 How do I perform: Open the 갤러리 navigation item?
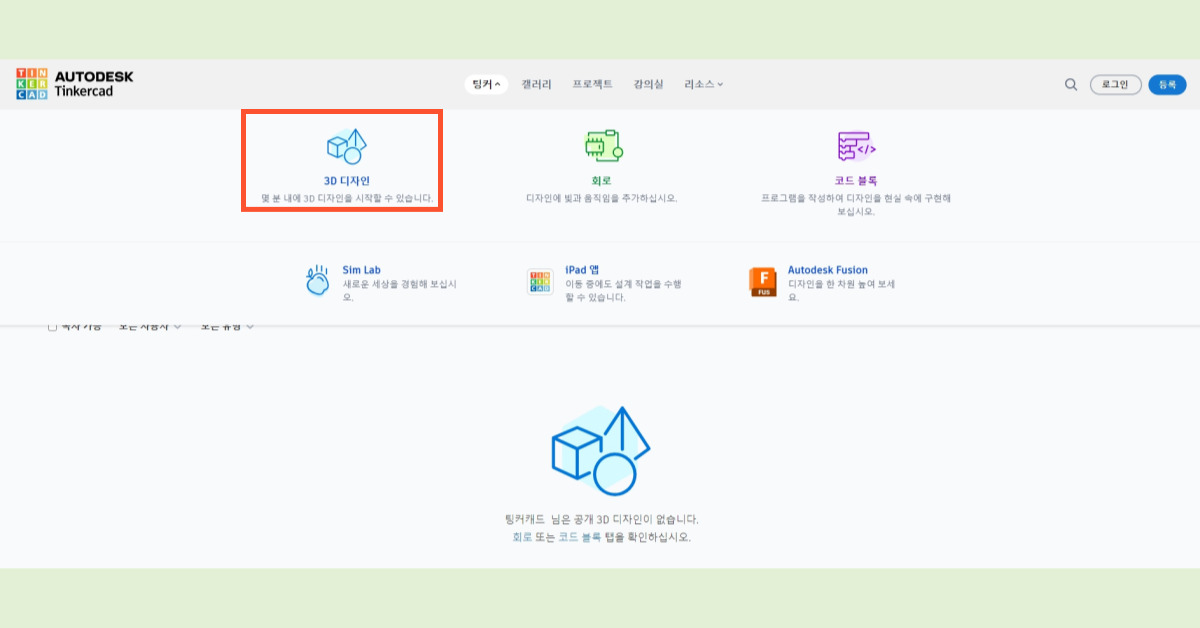click(x=536, y=85)
